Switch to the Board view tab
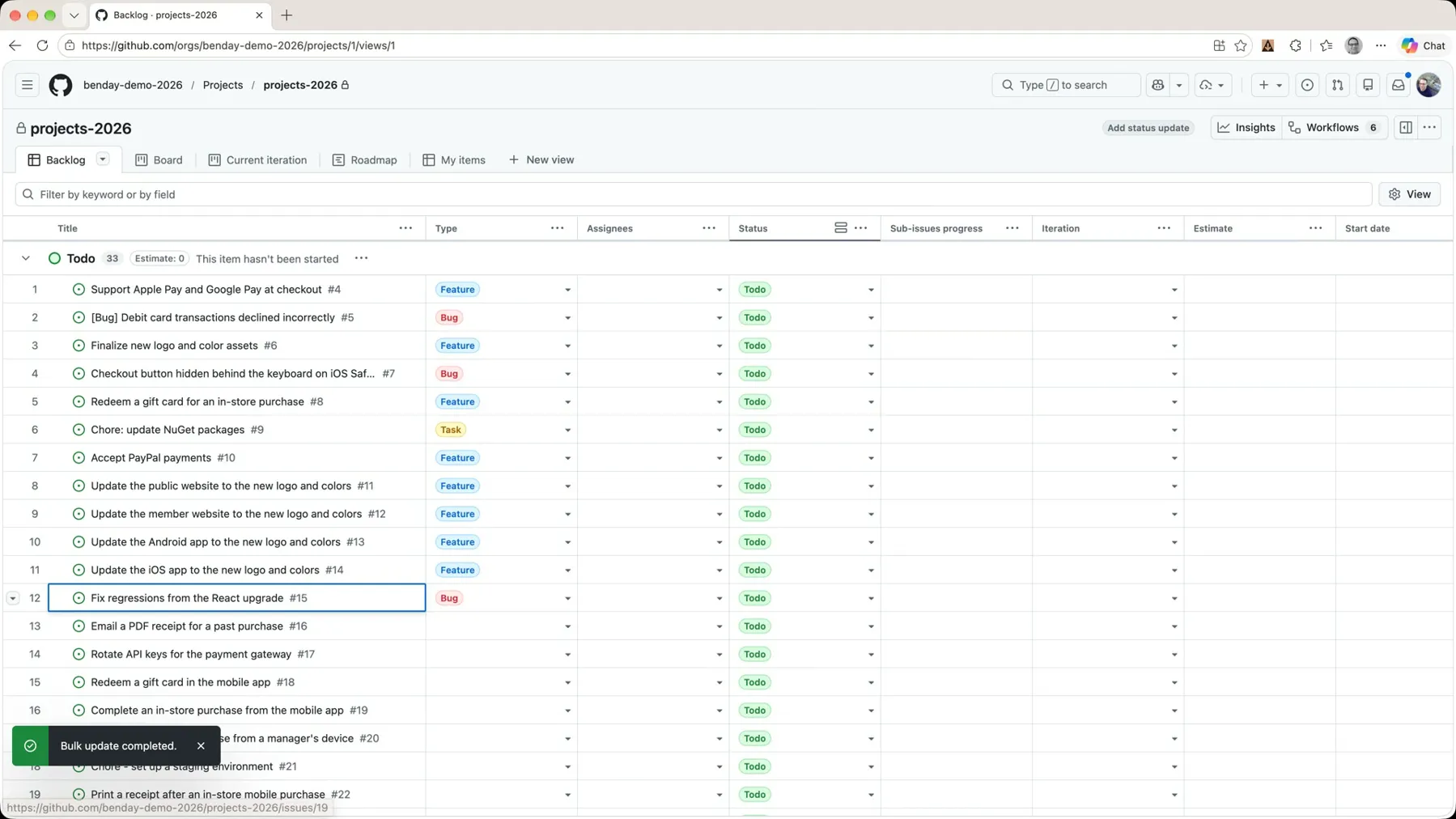The height and width of the screenshot is (819, 1456). click(159, 159)
